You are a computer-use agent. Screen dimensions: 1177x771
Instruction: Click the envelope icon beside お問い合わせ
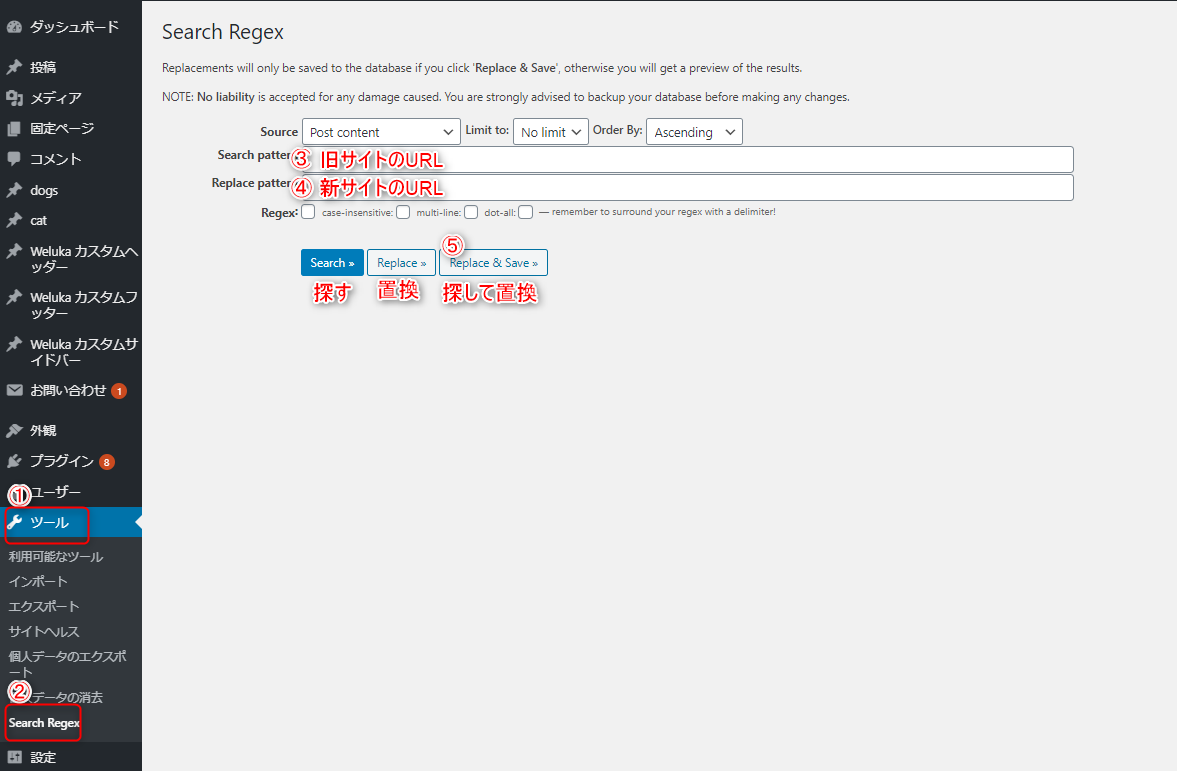point(14,390)
